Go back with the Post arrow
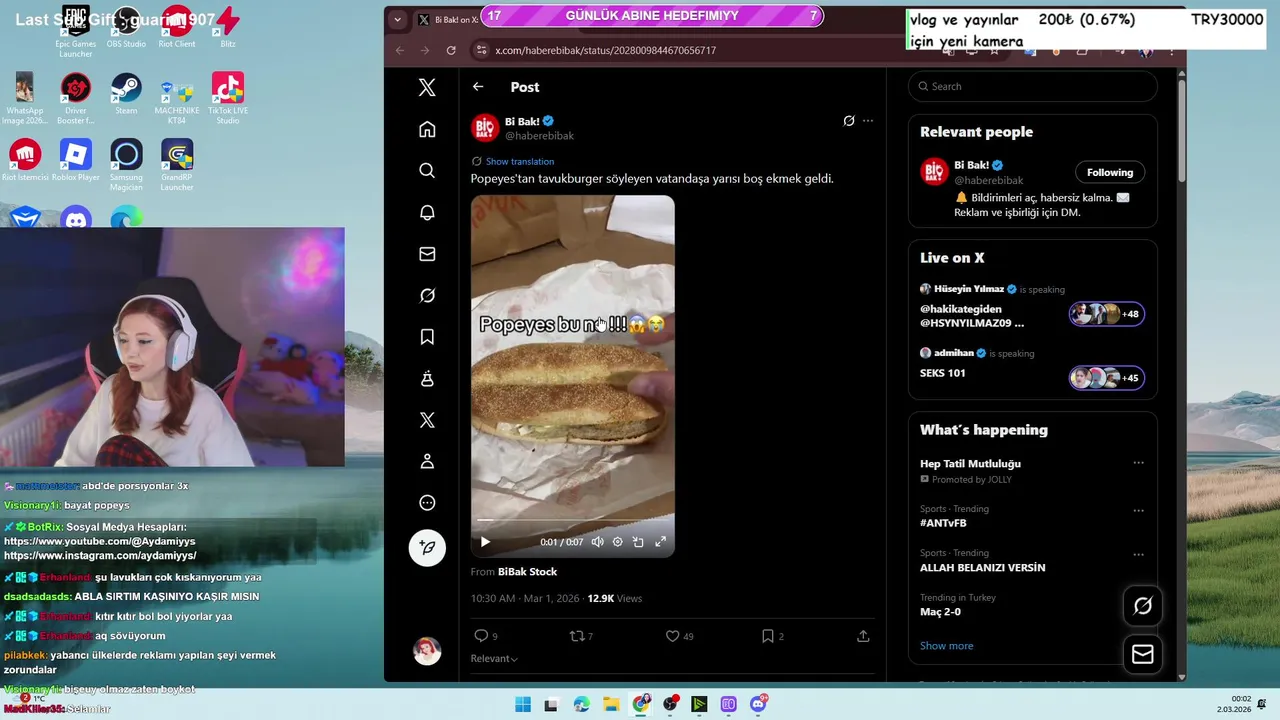1280x720 pixels. [478, 87]
